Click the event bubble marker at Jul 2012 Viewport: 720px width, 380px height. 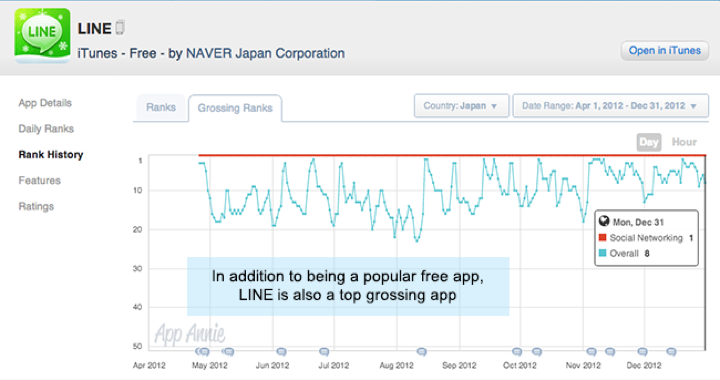pyautogui.click(x=324, y=352)
